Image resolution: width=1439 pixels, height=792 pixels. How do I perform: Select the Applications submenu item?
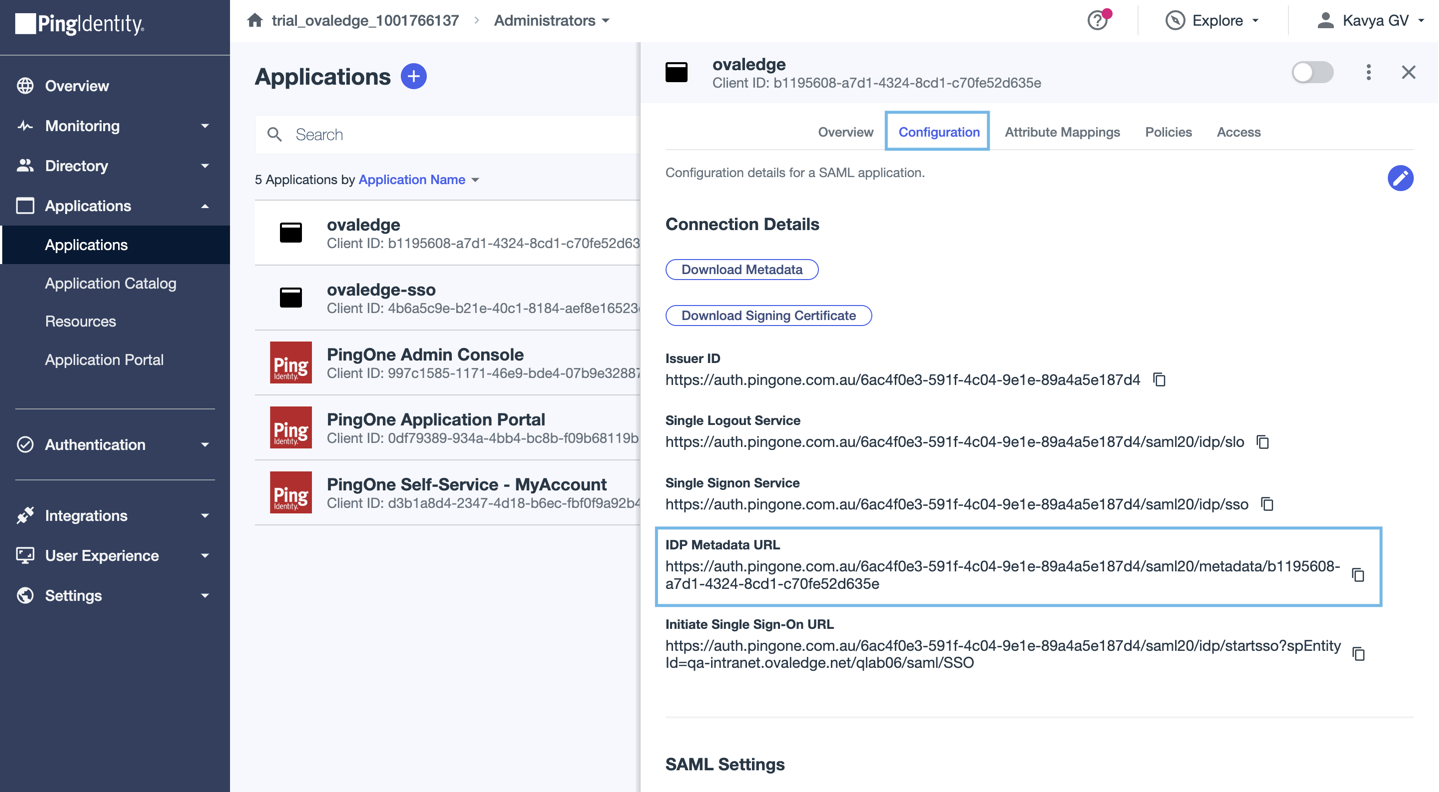coord(115,245)
